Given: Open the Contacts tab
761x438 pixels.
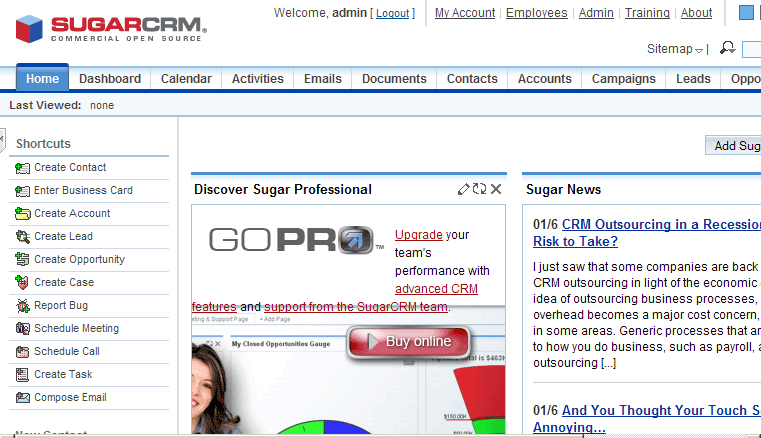Looking at the screenshot, I should coord(472,79).
